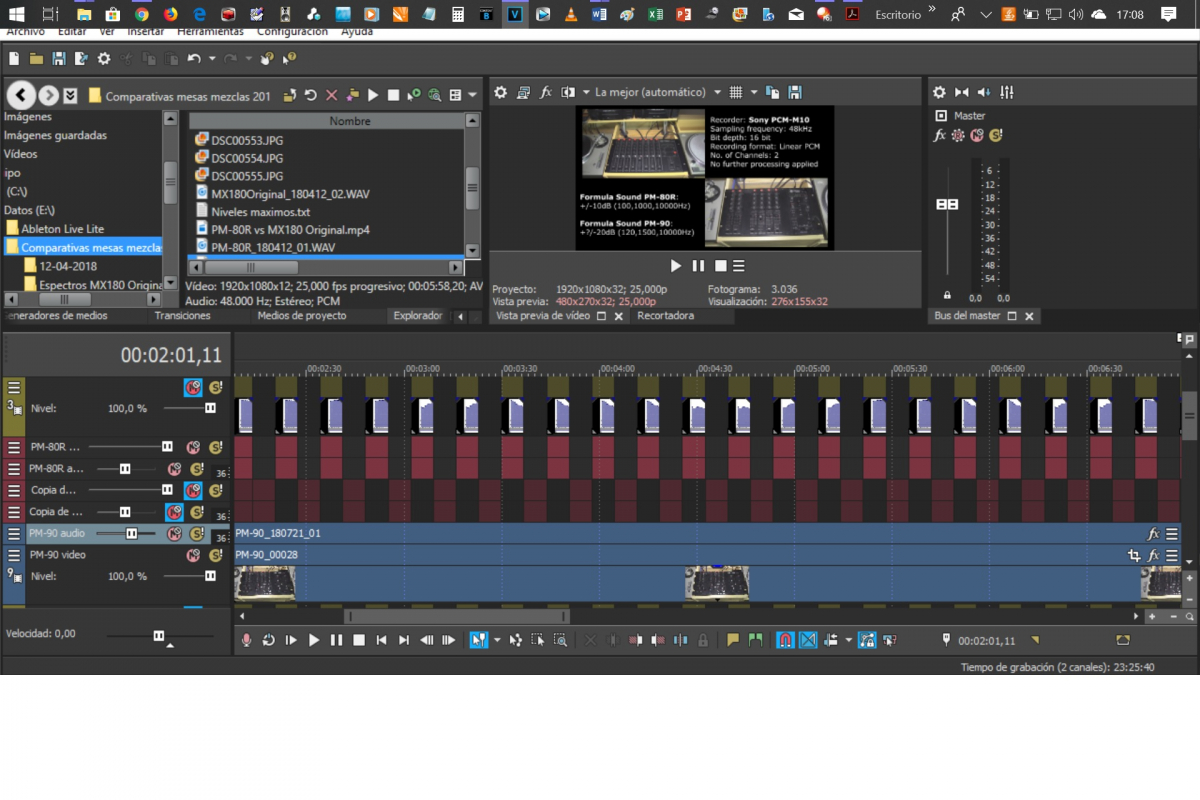Mute the PM-90 audio track
Screen dimensions: 1200x800
(174, 534)
